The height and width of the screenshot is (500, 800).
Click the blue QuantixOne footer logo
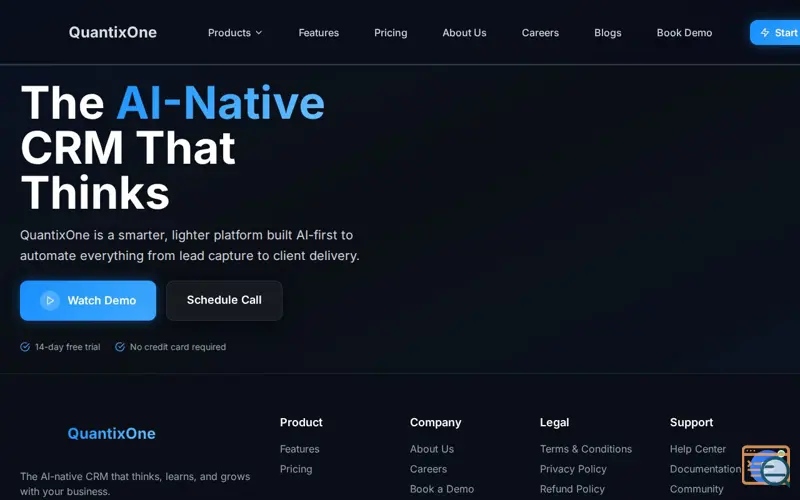[x=111, y=433]
